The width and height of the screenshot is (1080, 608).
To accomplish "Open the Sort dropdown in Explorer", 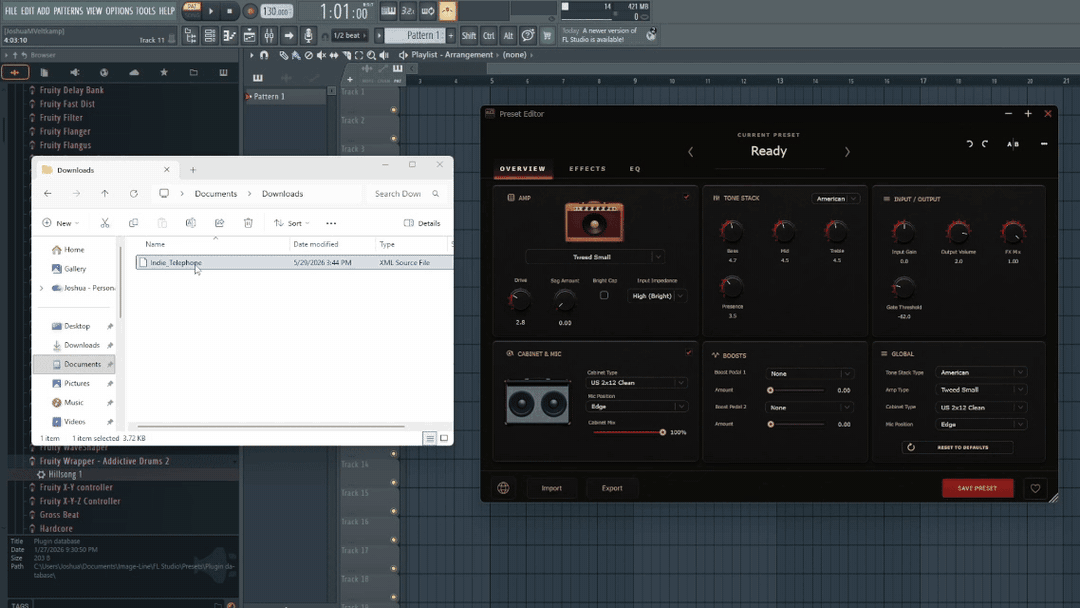I will 292,223.
